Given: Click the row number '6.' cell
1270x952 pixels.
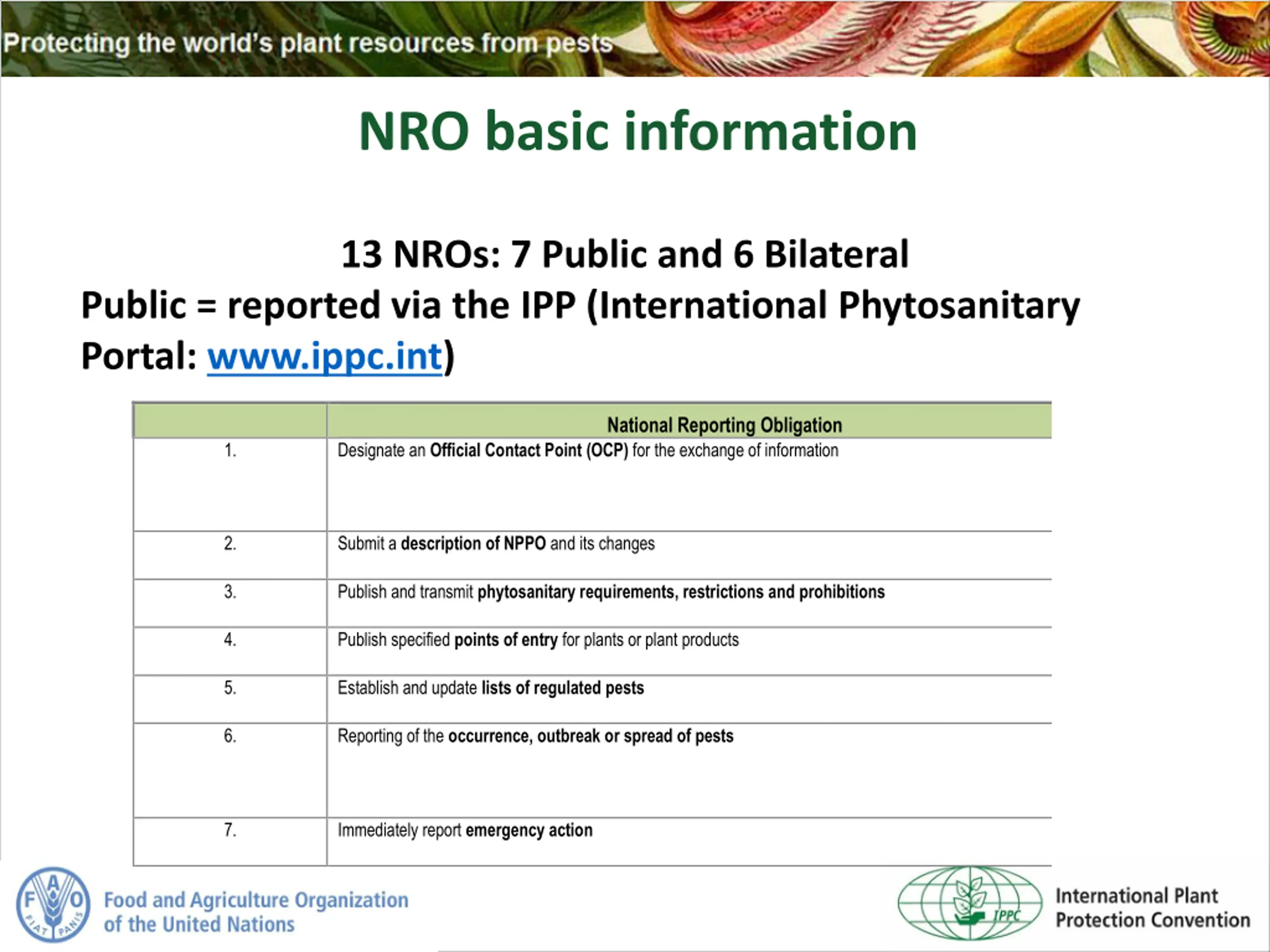Looking at the screenshot, I should pyautogui.click(x=230, y=771).
